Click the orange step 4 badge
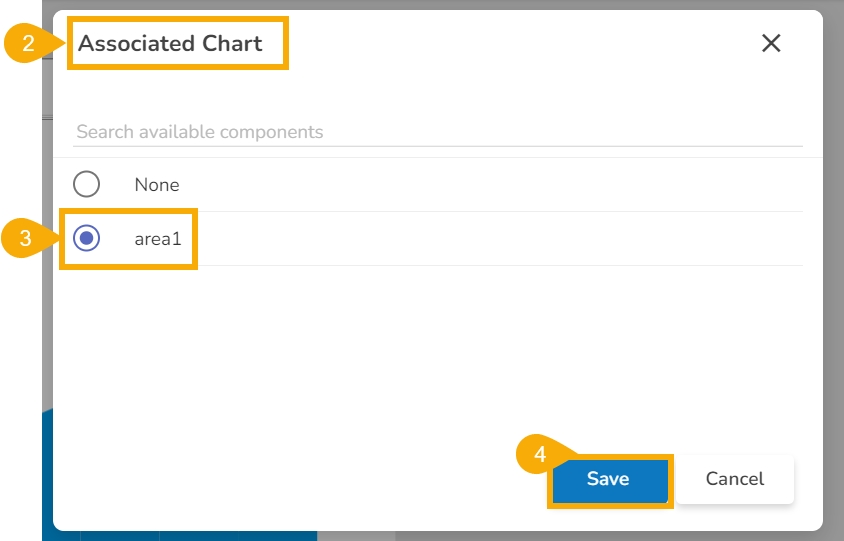844x541 pixels. (x=540, y=454)
